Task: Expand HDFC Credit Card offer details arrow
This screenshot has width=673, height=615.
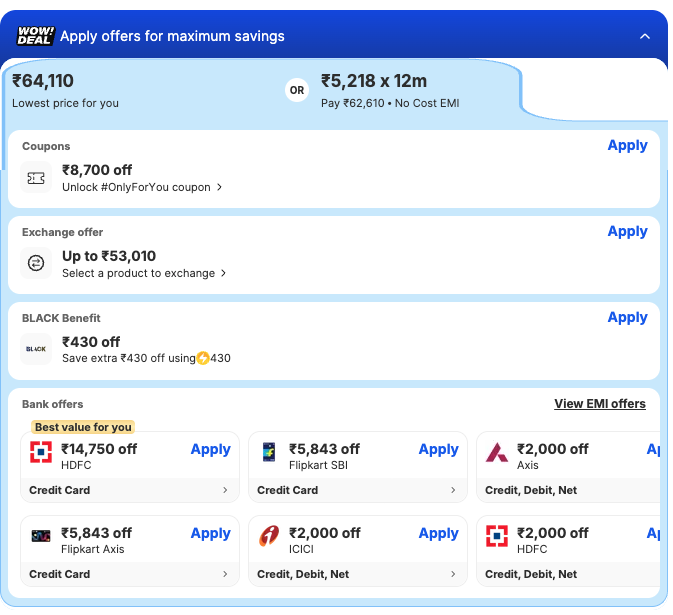Action: (225, 491)
